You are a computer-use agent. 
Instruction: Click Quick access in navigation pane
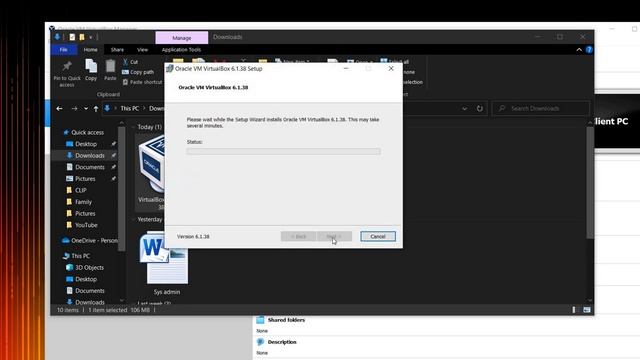(87, 132)
